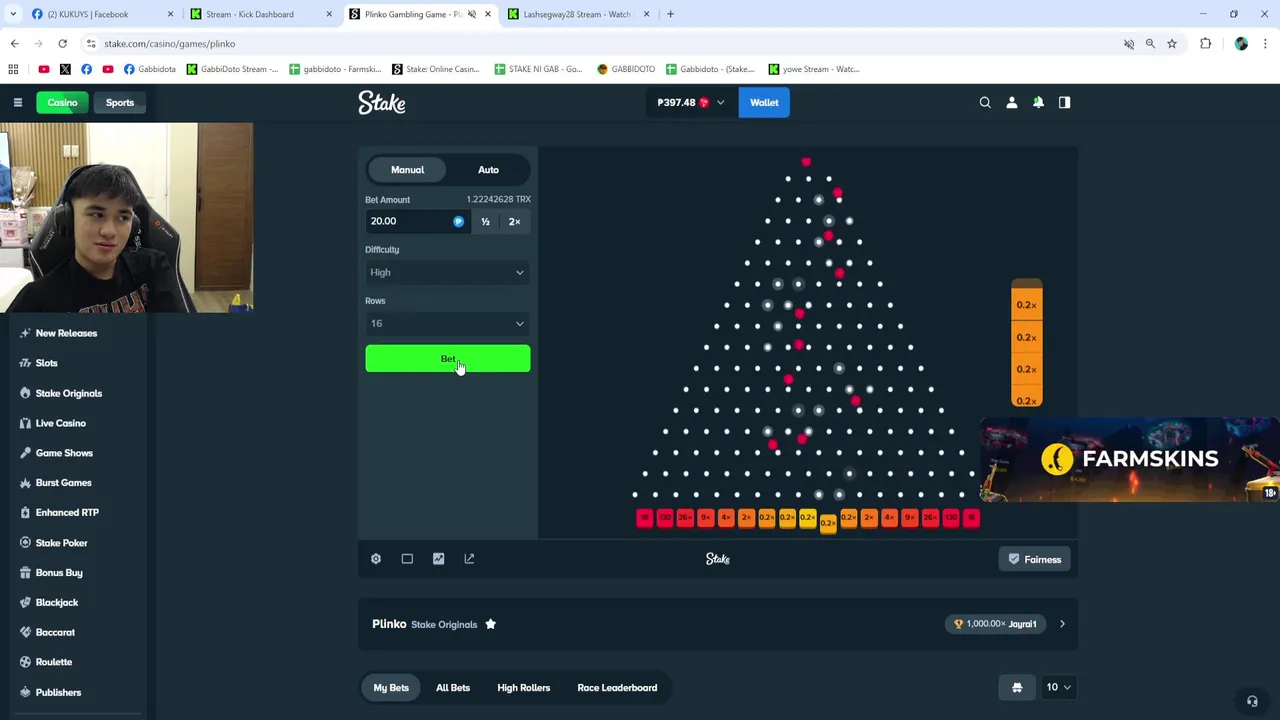Image resolution: width=1280 pixels, height=720 pixels.
Task: Open Game Shows in sidebar
Action: click(x=64, y=453)
